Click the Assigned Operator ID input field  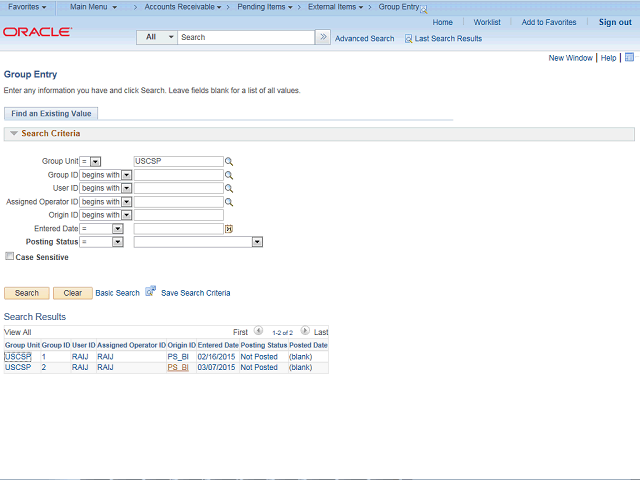179,202
